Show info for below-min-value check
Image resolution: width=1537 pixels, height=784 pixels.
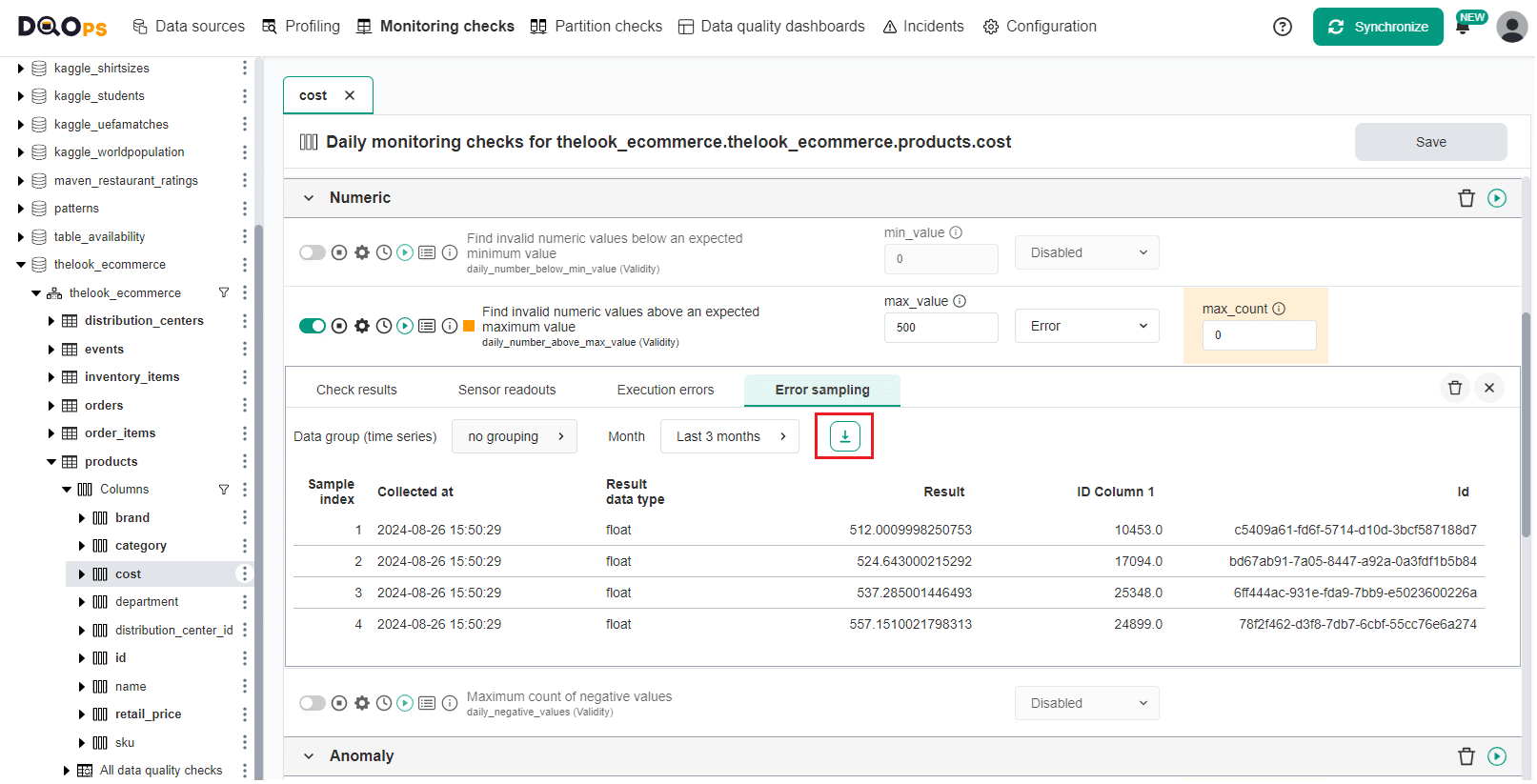450,252
